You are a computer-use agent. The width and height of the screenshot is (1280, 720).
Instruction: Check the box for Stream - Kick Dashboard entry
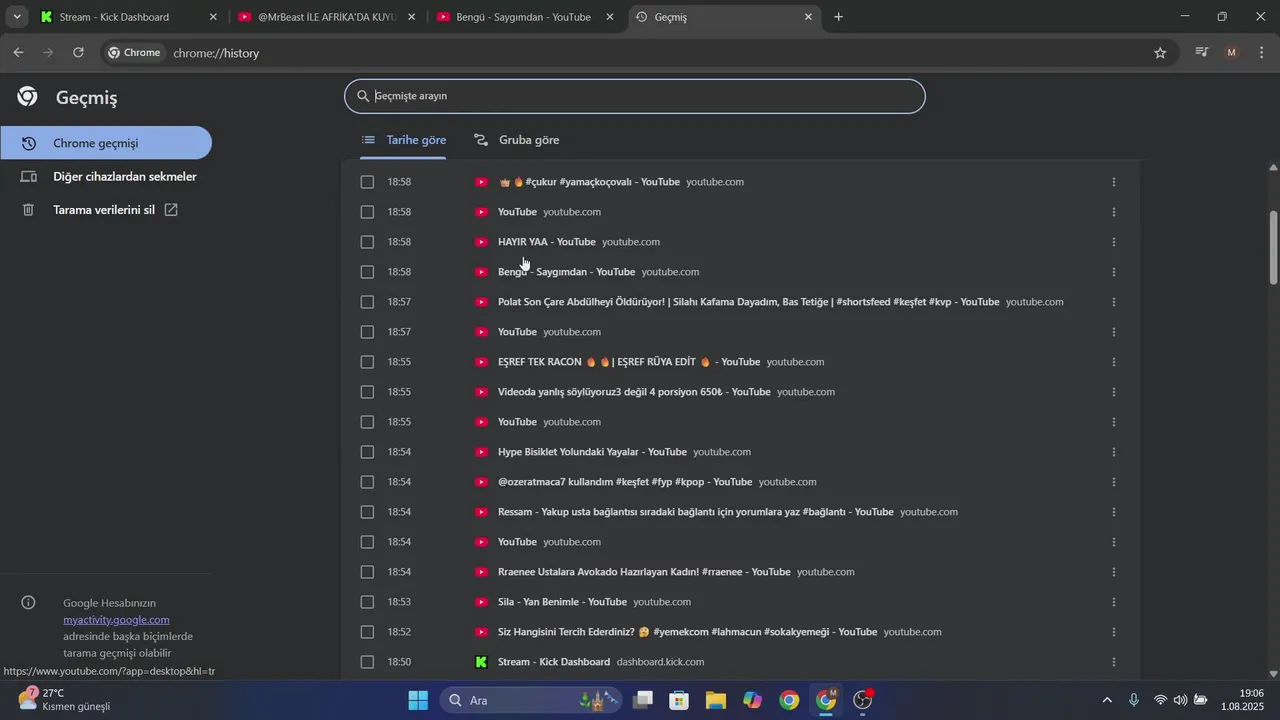(367, 662)
